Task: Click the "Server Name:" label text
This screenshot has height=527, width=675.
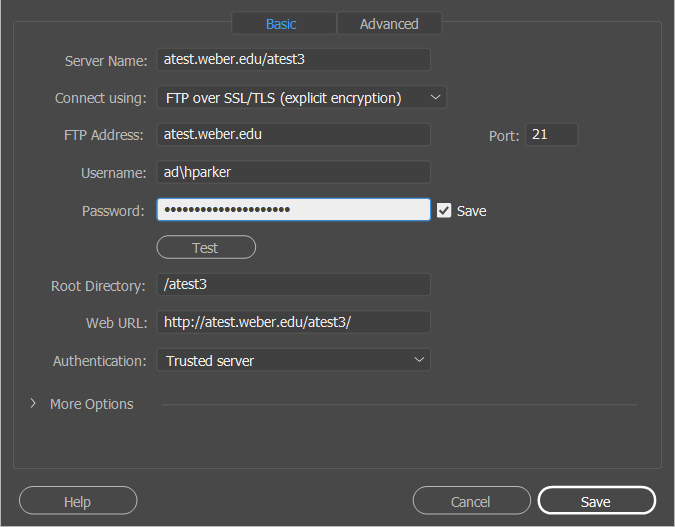Action: pos(106,61)
